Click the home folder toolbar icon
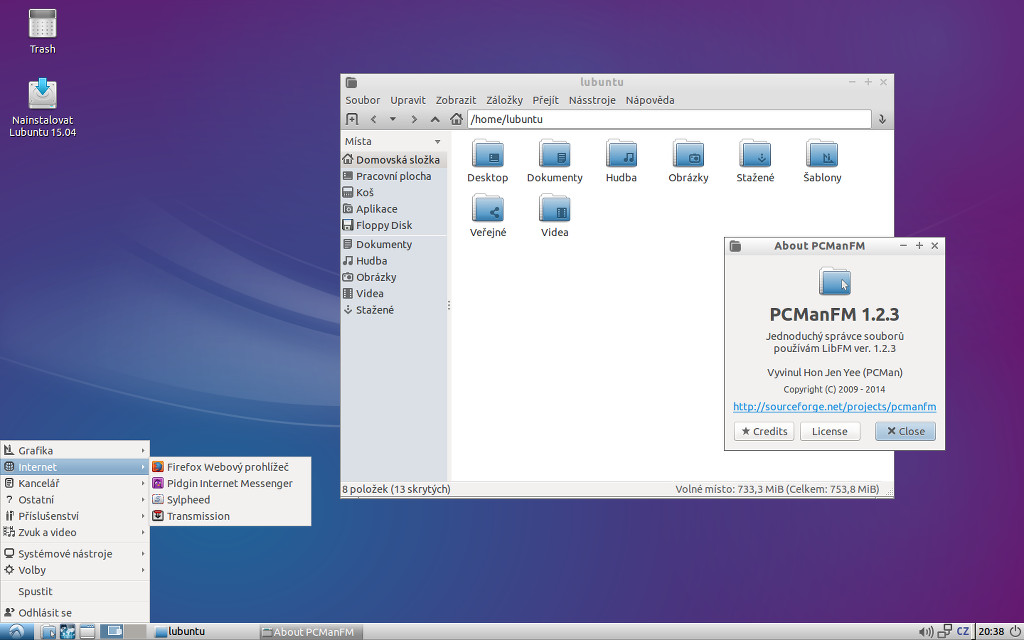Viewport: 1024px width, 640px height. (x=456, y=119)
